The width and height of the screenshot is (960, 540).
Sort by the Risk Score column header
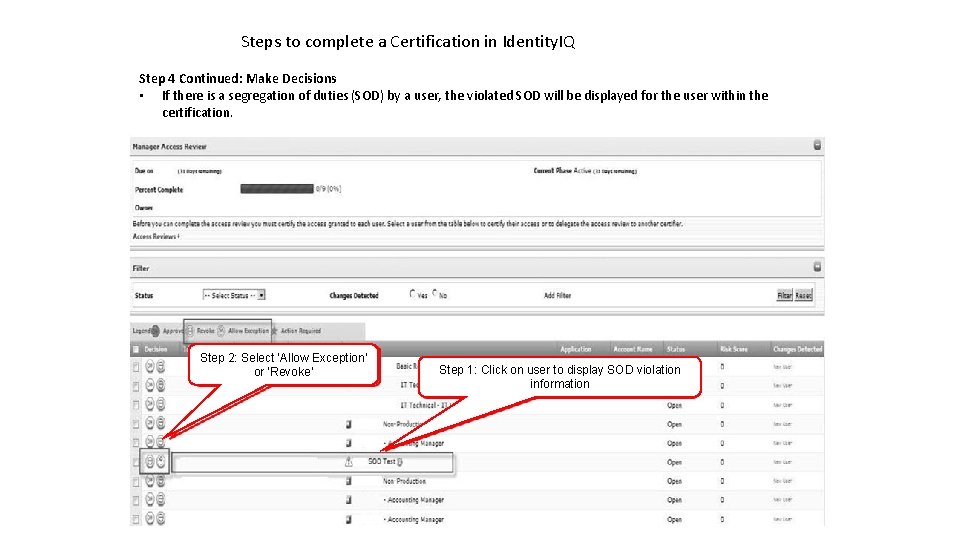[x=733, y=349]
